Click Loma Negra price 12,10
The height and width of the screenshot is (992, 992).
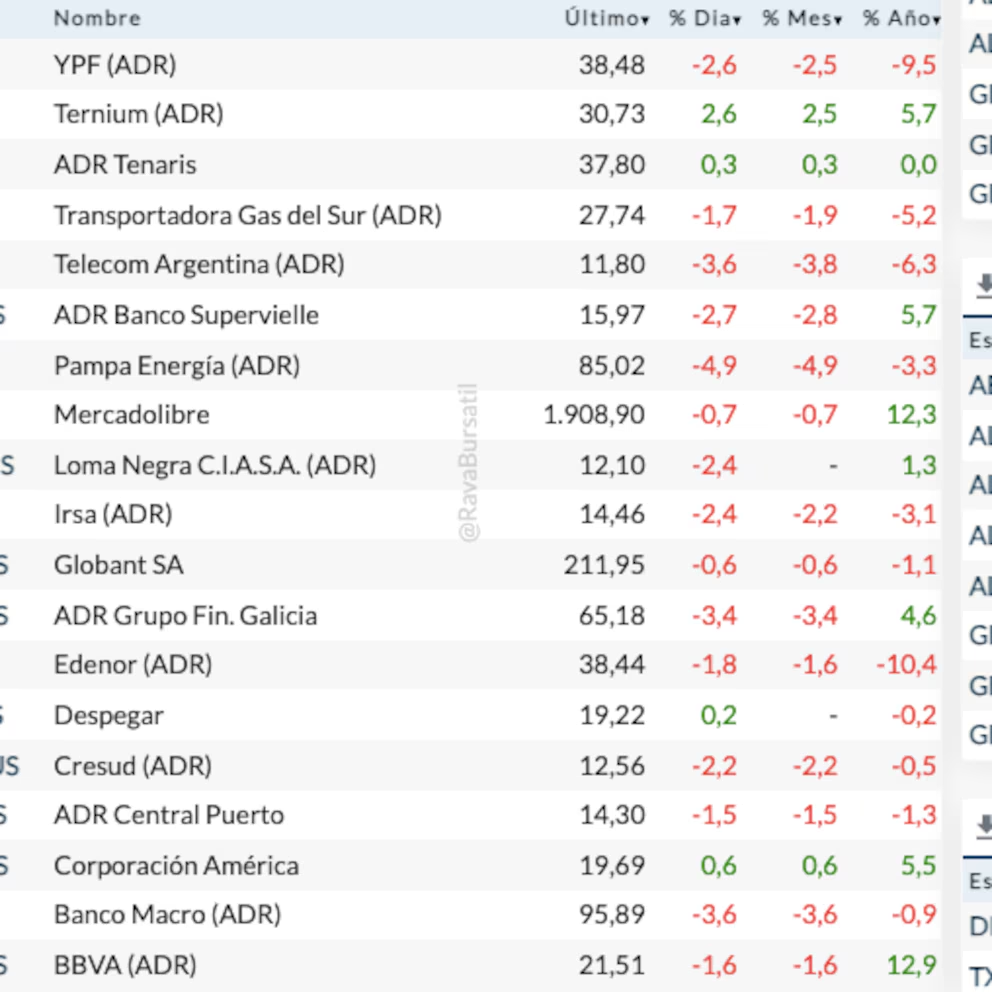pos(612,466)
